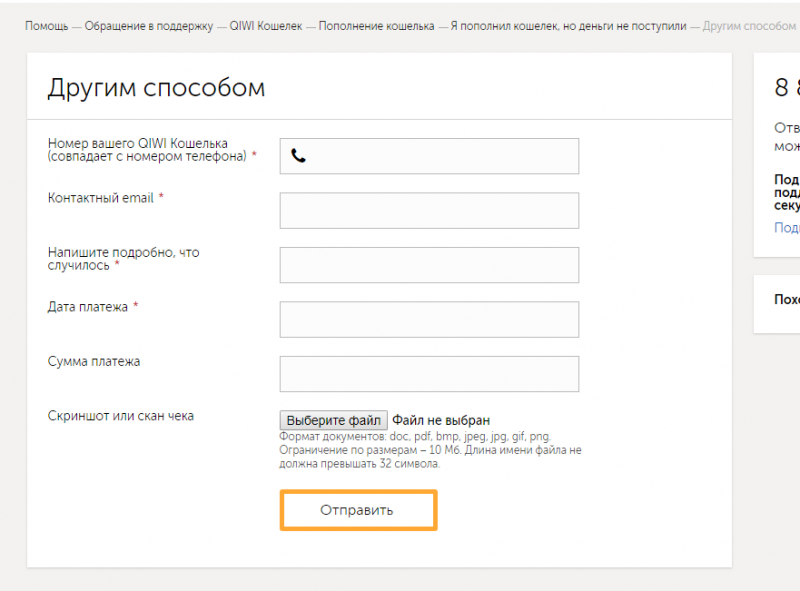
Task: Submit the form with 'Отправить' button
Action: pos(357,510)
